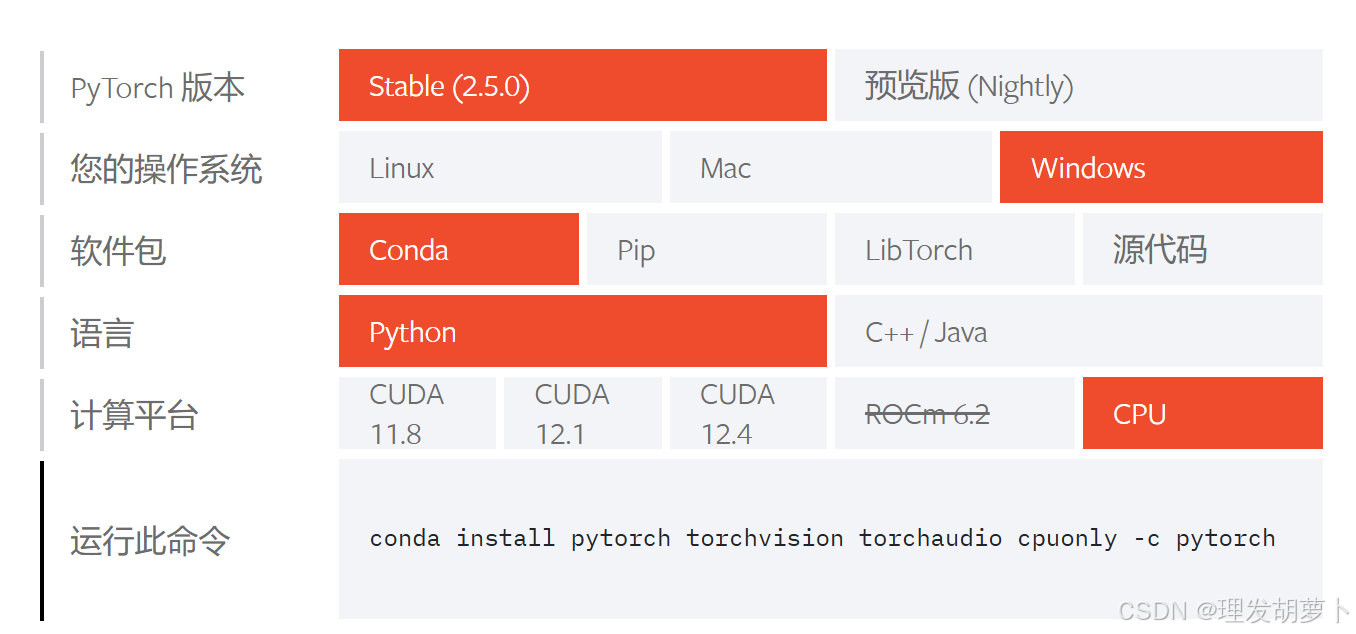Select Mac as the operating system

click(830, 167)
